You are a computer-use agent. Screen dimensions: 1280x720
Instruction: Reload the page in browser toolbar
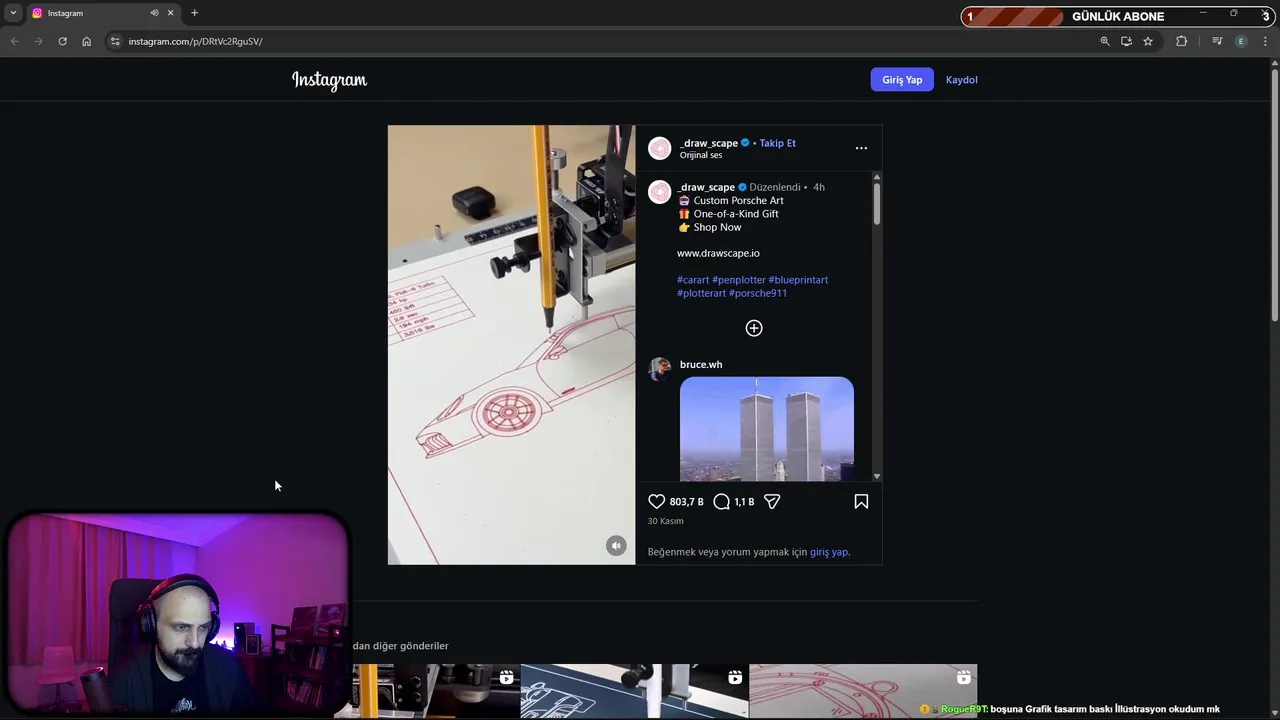pos(62,41)
